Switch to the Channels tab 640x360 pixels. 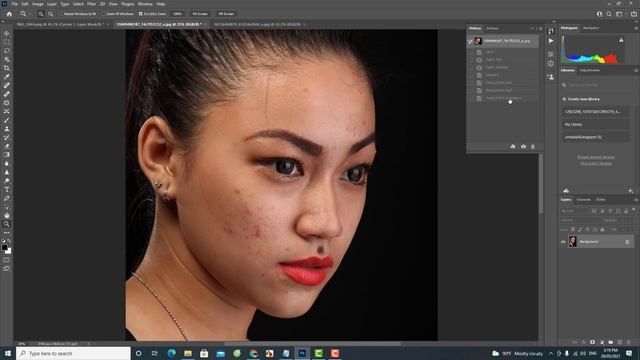tap(583, 200)
